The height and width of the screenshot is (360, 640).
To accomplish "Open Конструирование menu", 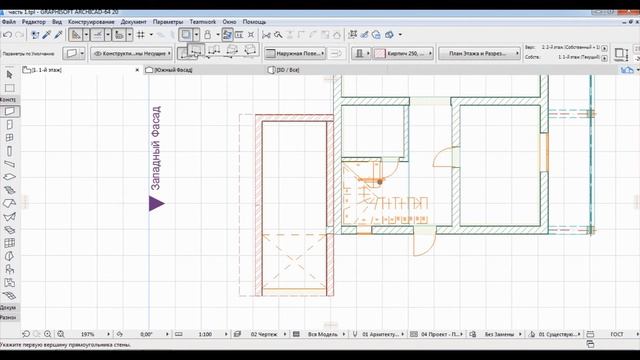I will click(x=91, y=22).
